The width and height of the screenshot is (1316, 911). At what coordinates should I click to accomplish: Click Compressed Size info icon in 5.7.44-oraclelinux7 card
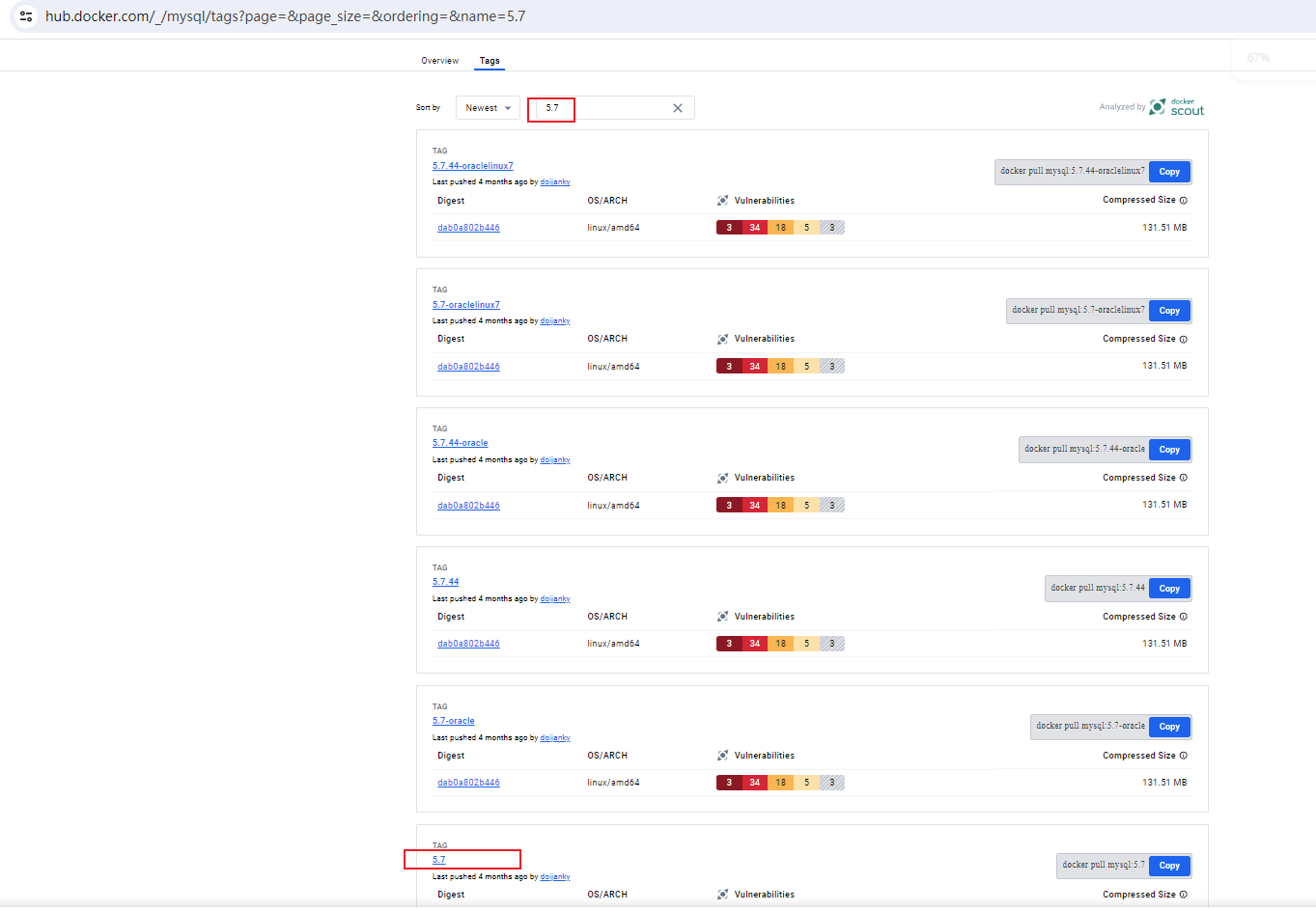(x=1184, y=201)
